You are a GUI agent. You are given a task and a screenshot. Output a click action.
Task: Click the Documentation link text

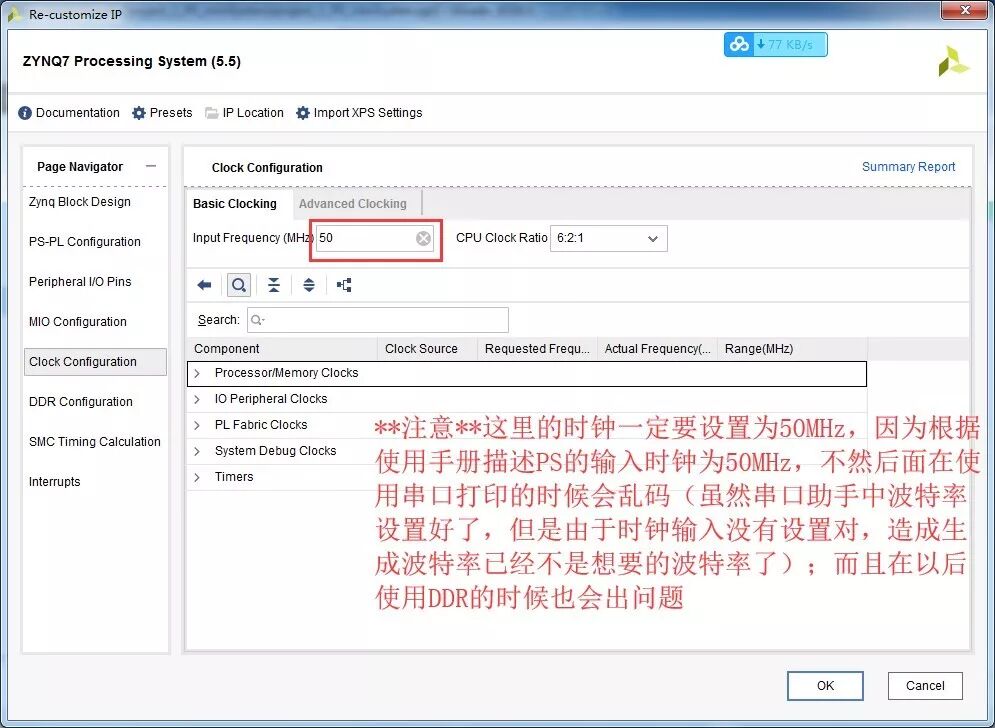pos(77,113)
